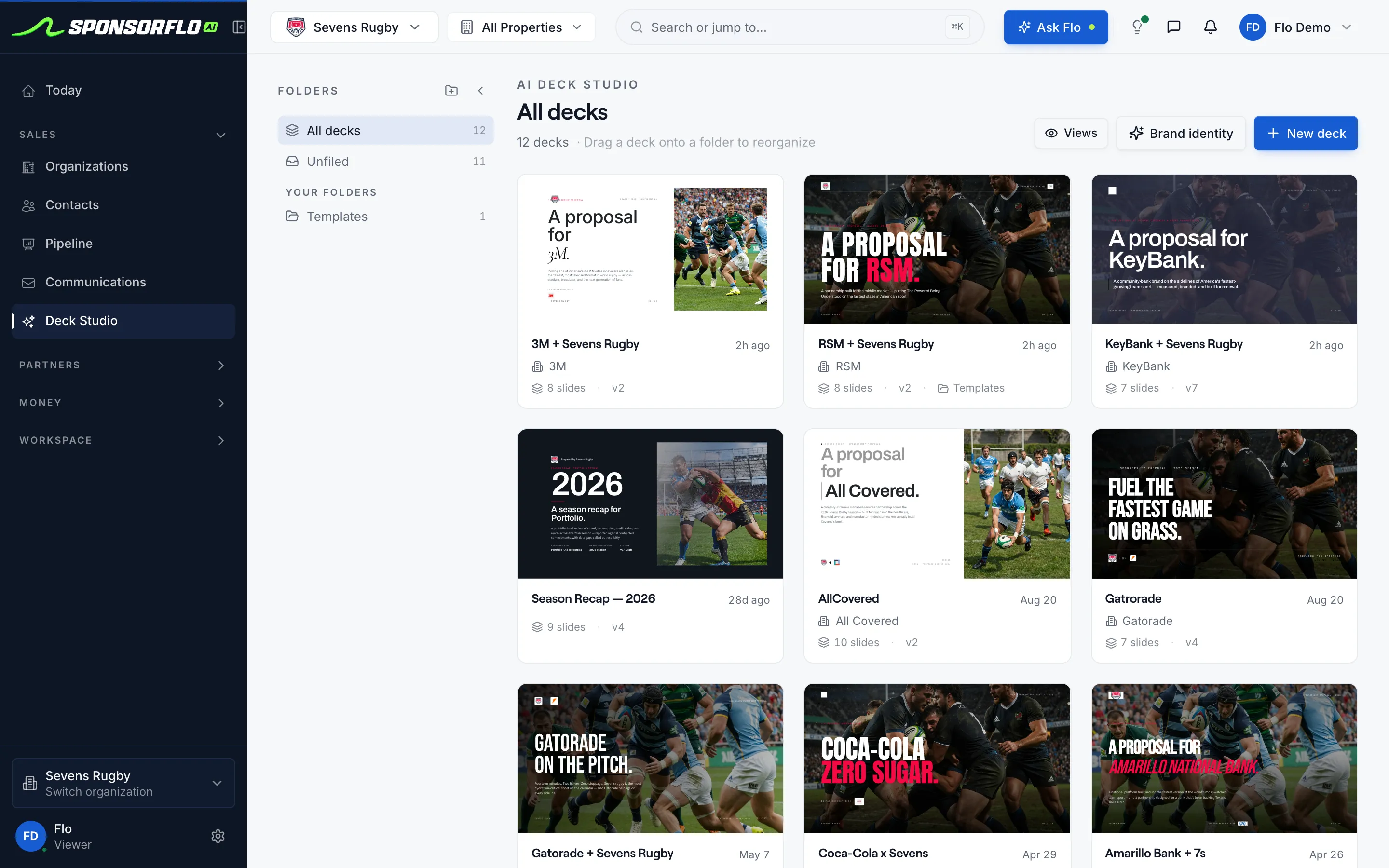Open the Gatorade on the Pitch thumbnail
The width and height of the screenshot is (1389, 868).
point(650,758)
